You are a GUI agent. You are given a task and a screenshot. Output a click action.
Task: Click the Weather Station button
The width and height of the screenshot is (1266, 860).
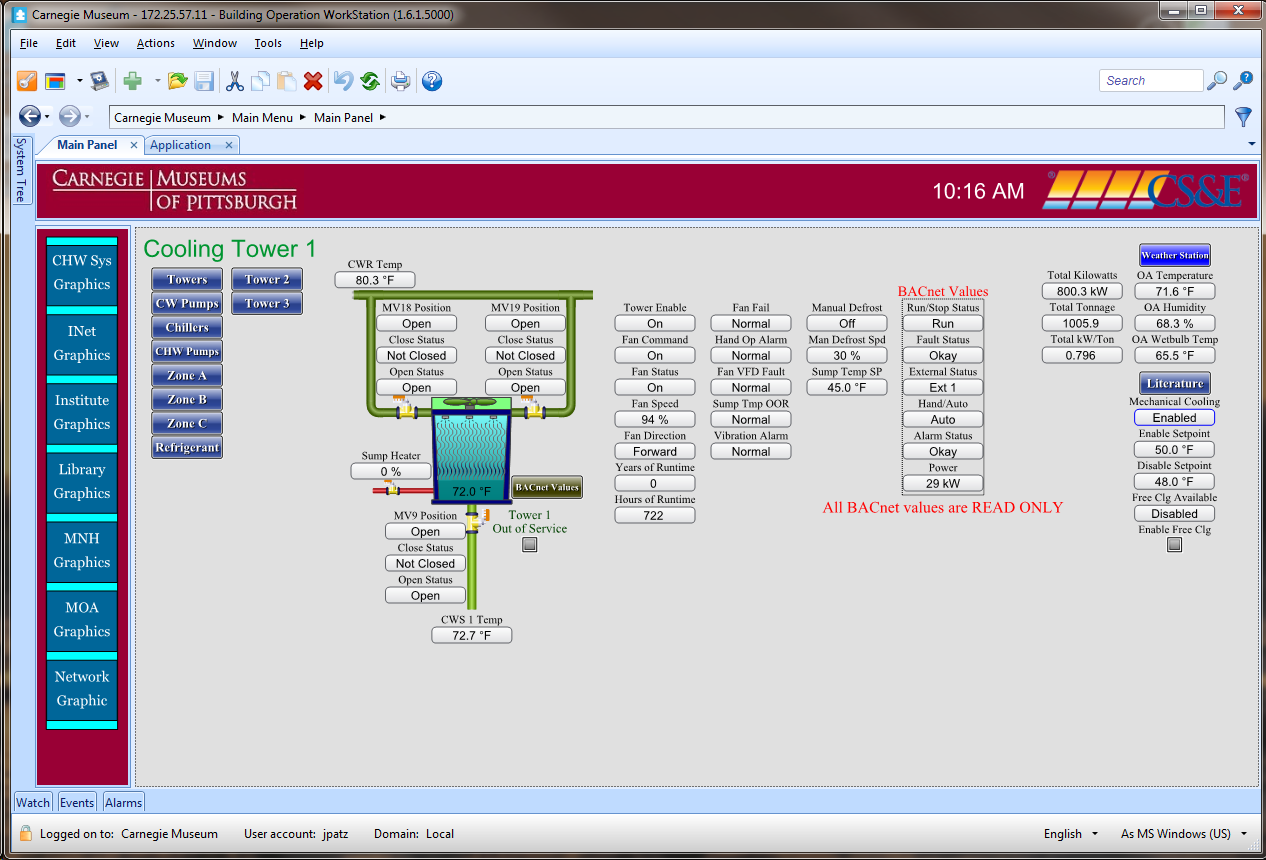click(1175, 255)
